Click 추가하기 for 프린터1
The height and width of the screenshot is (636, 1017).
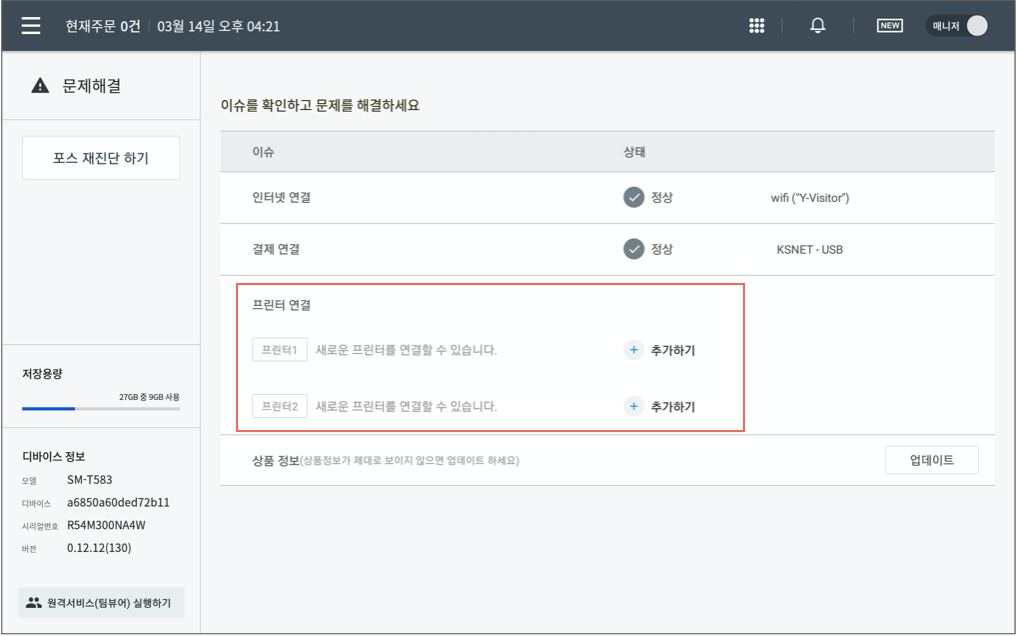coord(673,350)
